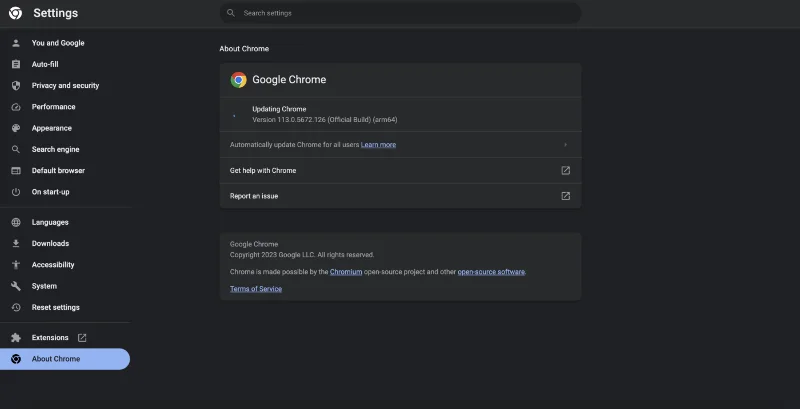The width and height of the screenshot is (800, 409).
Task: Click the accessibility figure icon
Action: tap(16, 265)
